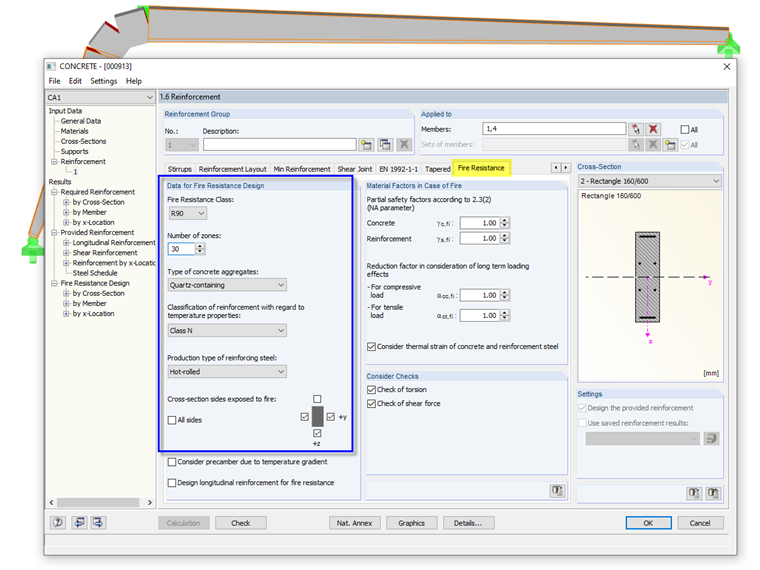Saved reinforcement results browse icon
Viewport: 760px width, 570px height.
point(711,439)
